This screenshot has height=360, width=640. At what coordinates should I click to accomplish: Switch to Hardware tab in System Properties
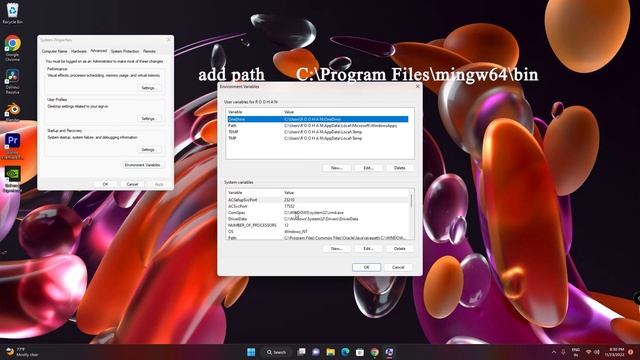79,51
